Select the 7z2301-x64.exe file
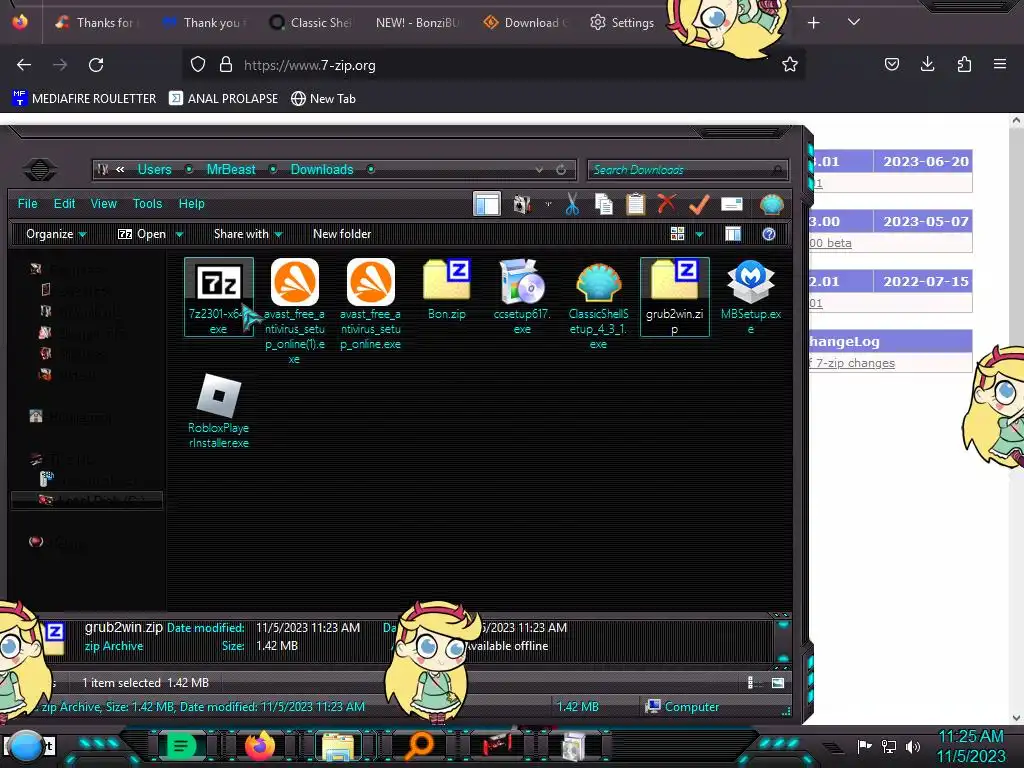 pos(218,296)
